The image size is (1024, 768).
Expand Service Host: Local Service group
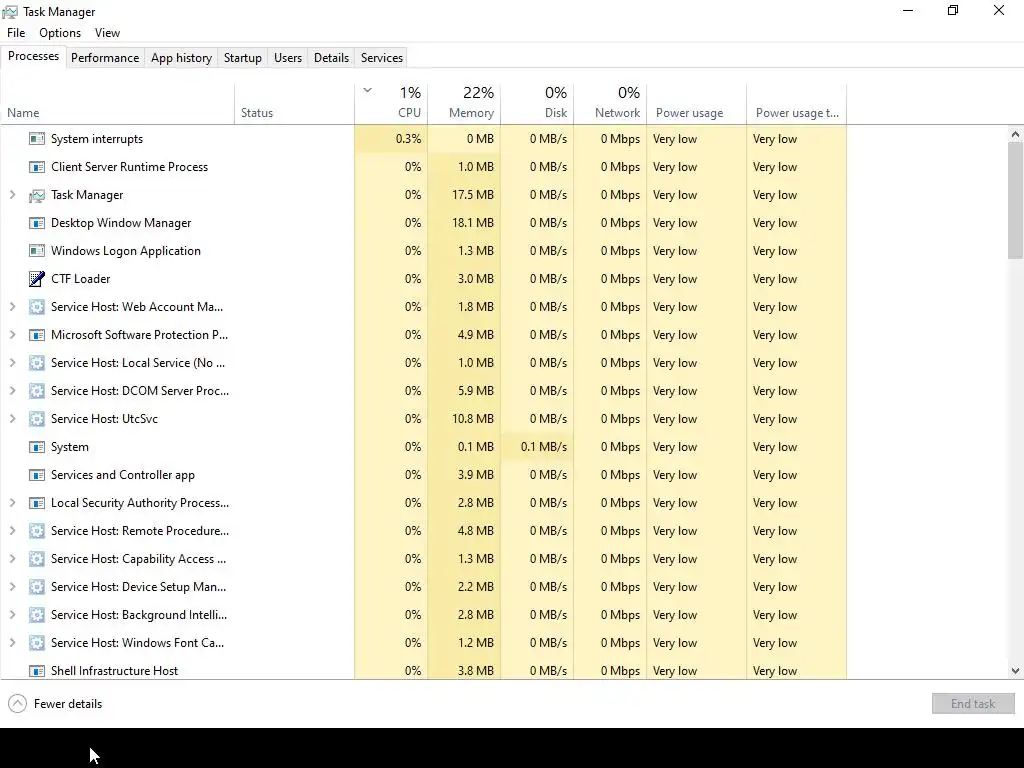(x=12, y=363)
